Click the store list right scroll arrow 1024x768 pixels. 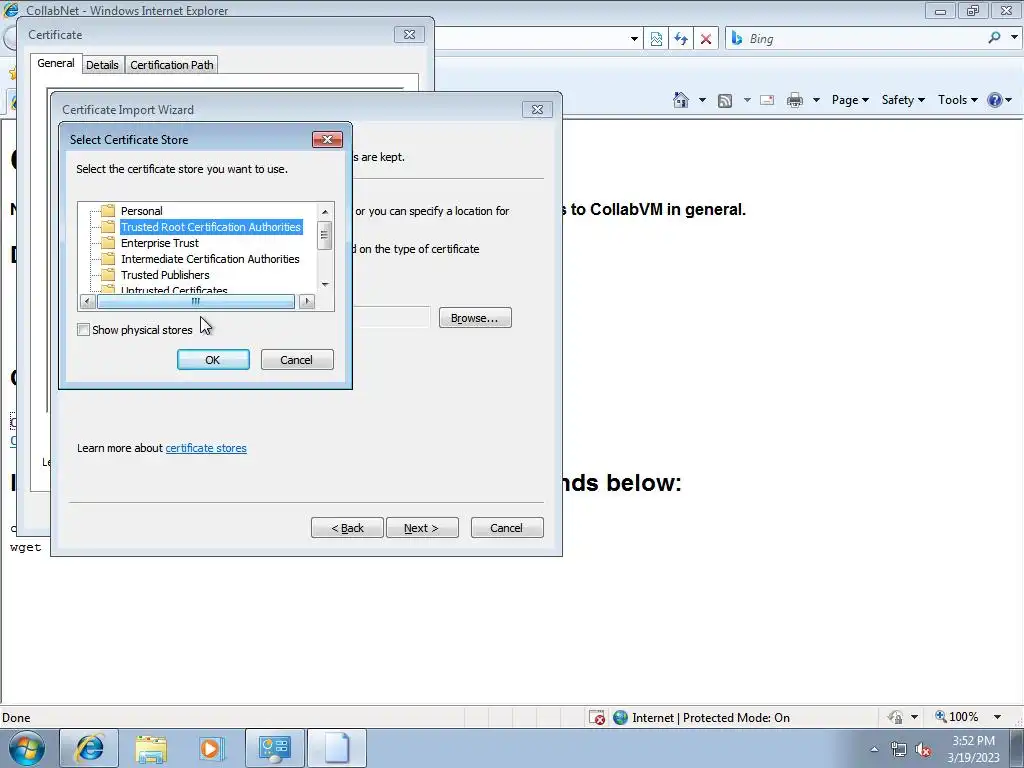click(x=307, y=301)
